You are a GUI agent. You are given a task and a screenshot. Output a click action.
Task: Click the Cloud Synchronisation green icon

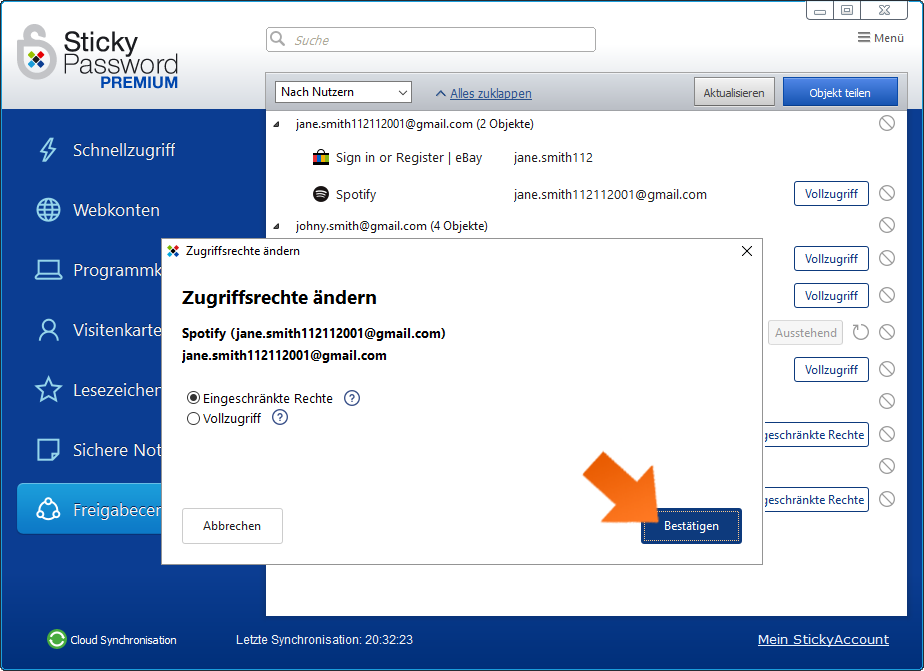(x=57, y=639)
